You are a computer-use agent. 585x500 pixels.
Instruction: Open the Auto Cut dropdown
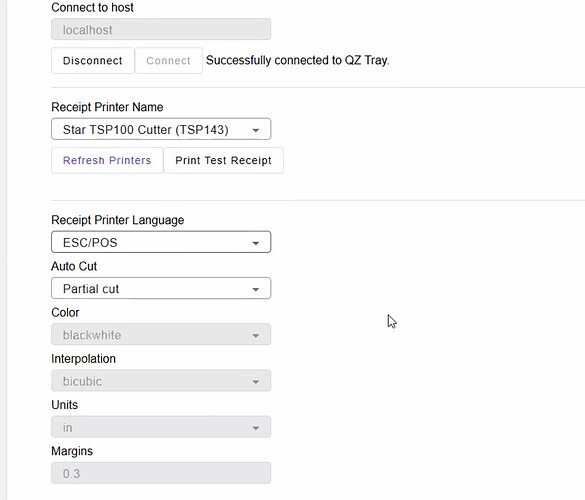161,288
